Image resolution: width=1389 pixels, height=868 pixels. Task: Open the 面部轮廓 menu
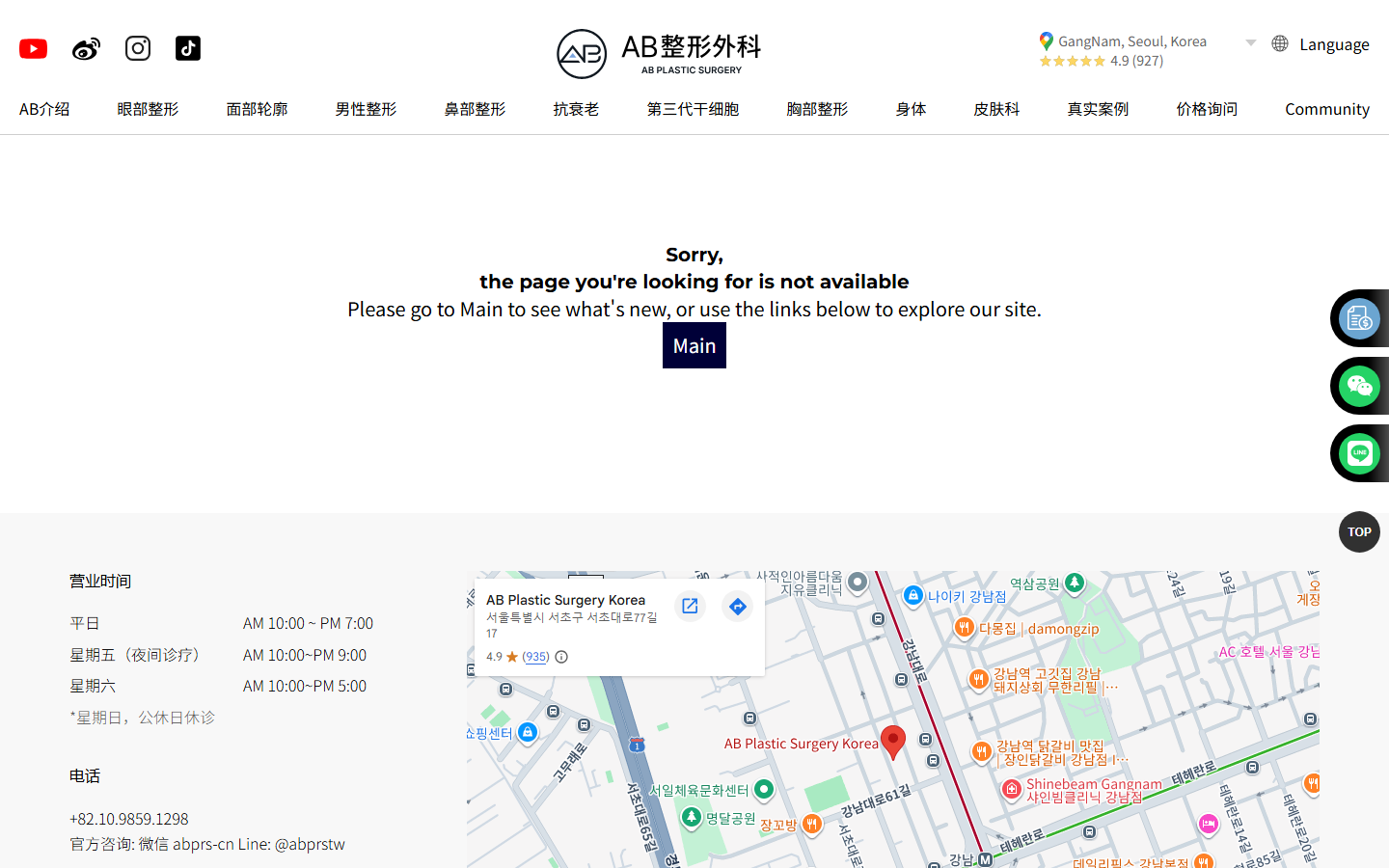(x=257, y=109)
